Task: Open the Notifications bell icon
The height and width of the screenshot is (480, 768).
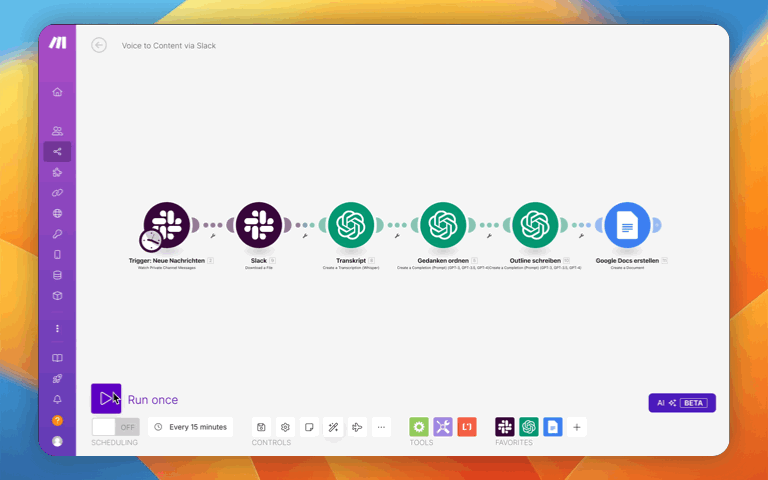Action: click(x=57, y=399)
